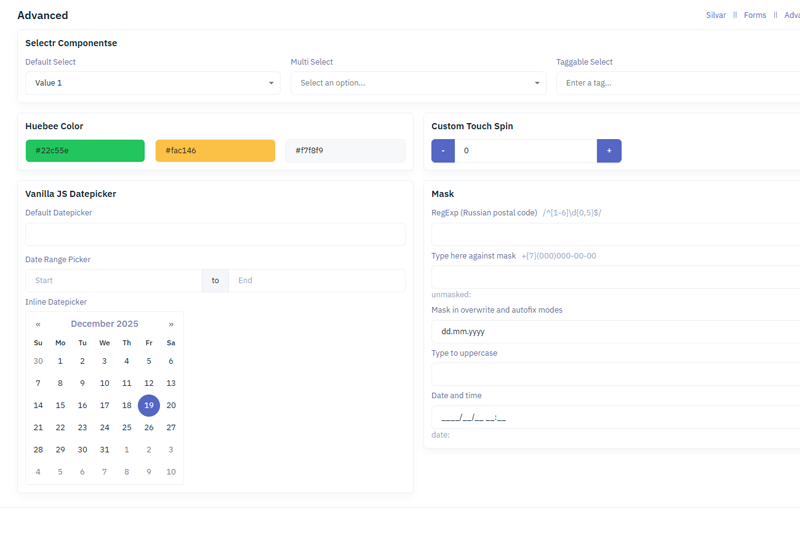Image resolution: width=800 pixels, height=533 pixels.
Task: Open the green #22c55e color swatch
Action: point(85,151)
